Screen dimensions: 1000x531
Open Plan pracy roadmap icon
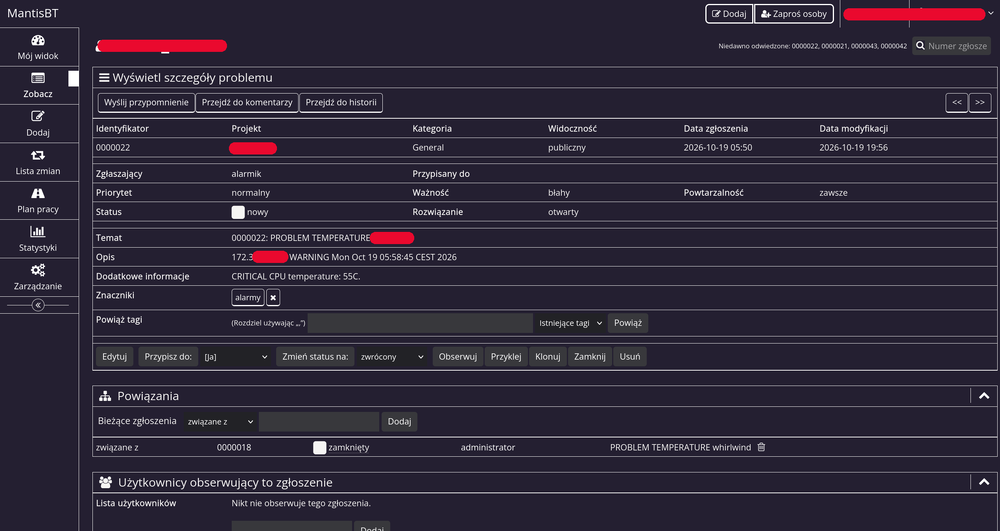[x=38, y=193]
